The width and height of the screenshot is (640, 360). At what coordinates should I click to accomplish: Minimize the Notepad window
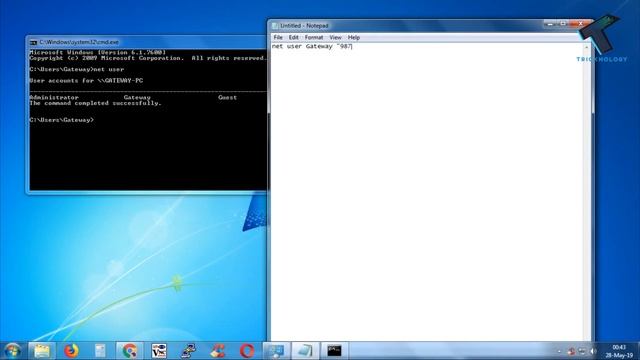click(550, 24)
